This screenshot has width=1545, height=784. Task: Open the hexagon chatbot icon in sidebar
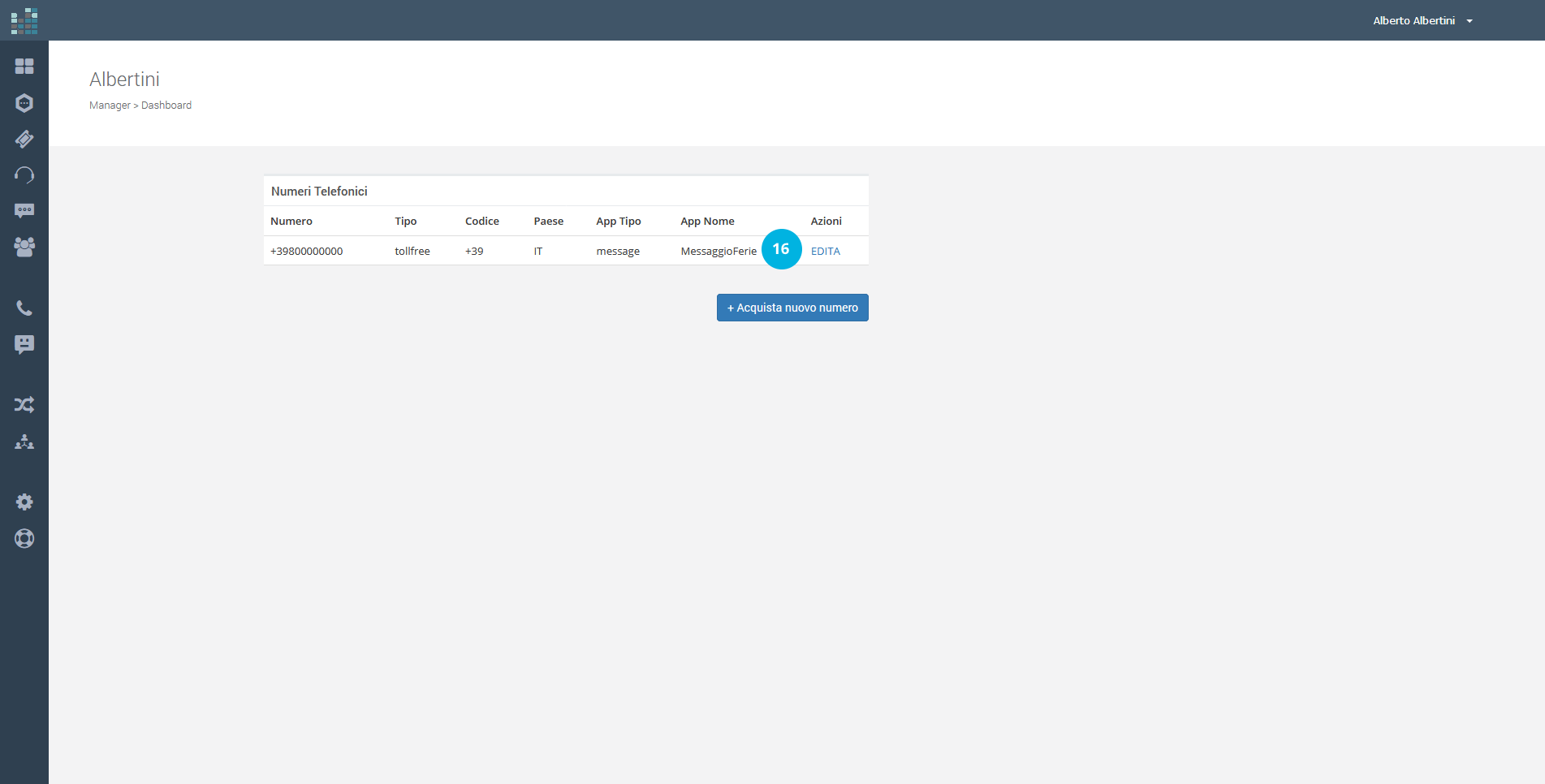tap(24, 103)
